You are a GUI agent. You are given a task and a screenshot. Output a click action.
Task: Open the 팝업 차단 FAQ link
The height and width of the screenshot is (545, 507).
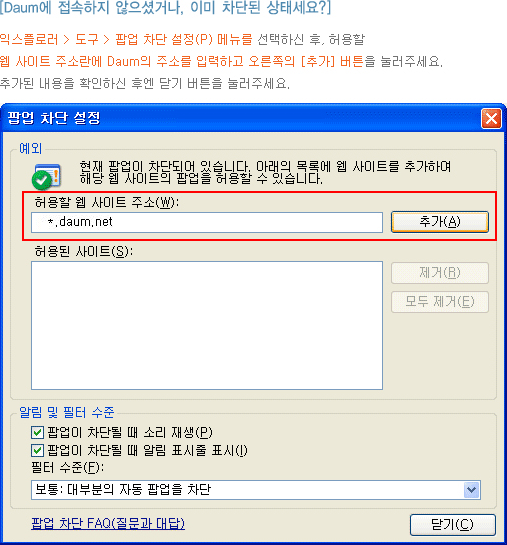point(108,523)
